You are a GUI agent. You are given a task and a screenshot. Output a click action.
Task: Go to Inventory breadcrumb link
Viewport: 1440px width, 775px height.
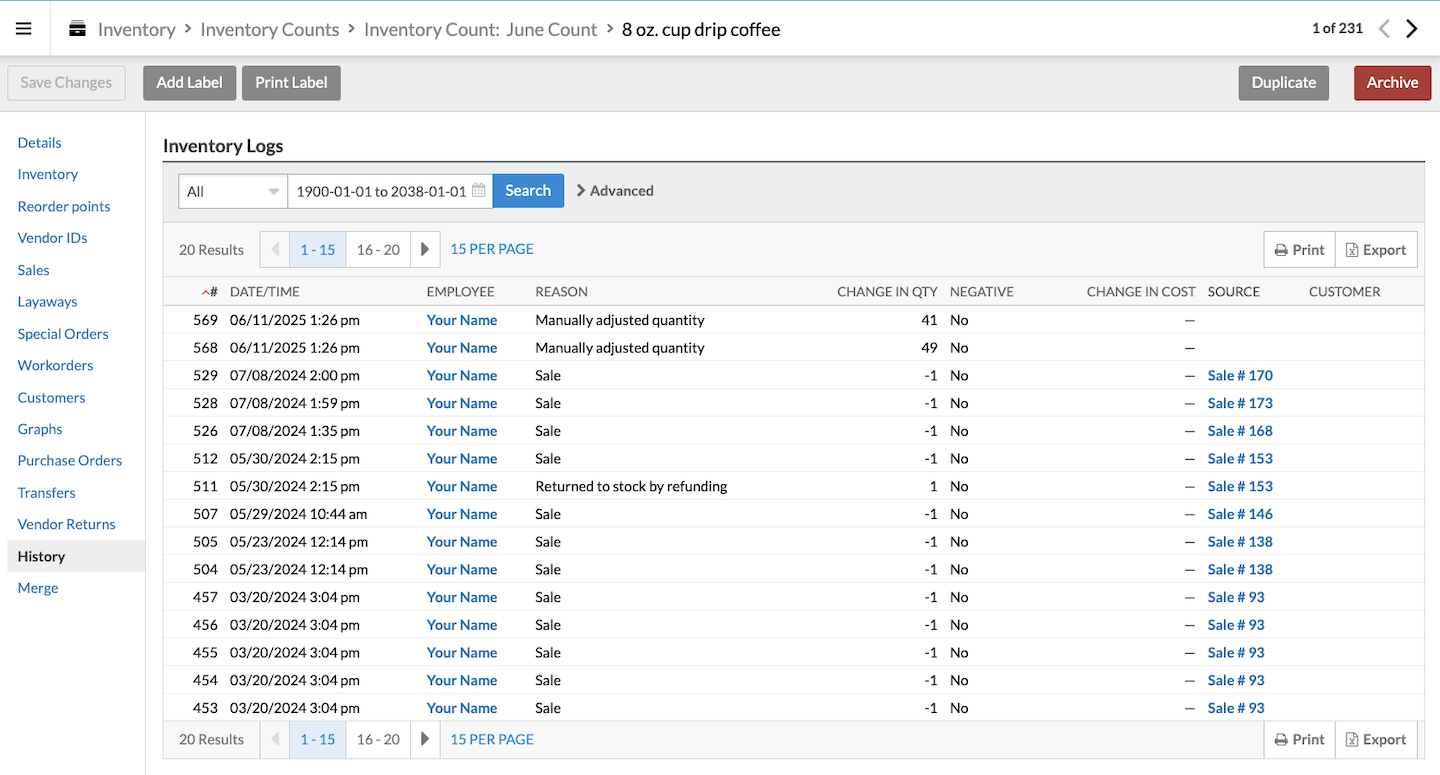pos(137,29)
